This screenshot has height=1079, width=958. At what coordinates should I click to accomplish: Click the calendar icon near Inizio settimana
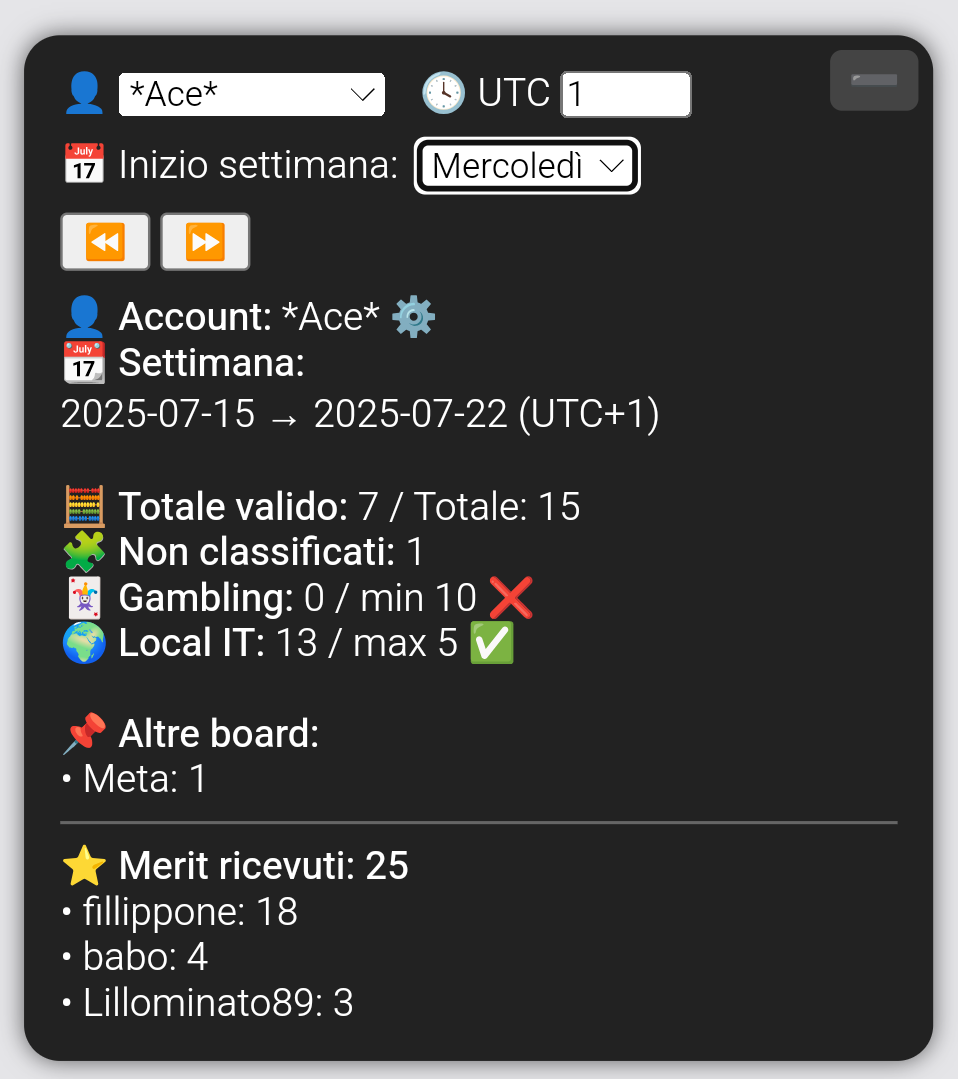(x=84, y=164)
